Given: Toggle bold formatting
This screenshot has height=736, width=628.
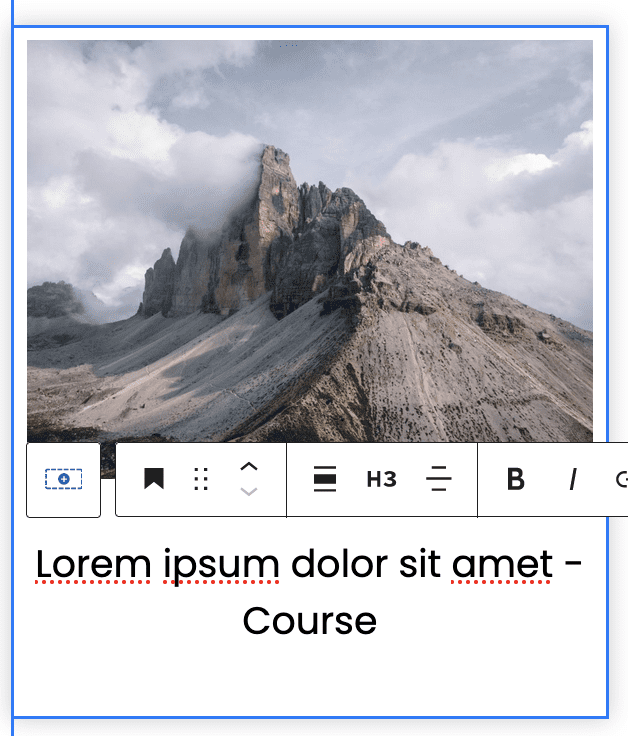Looking at the screenshot, I should pos(516,479).
